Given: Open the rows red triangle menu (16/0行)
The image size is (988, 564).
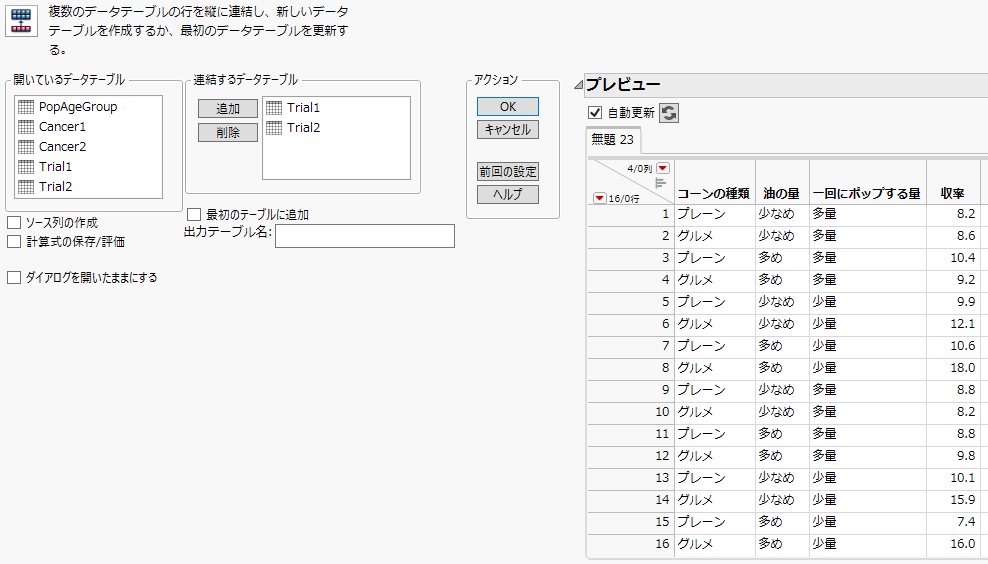Looking at the screenshot, I should (x=599, y=198).
